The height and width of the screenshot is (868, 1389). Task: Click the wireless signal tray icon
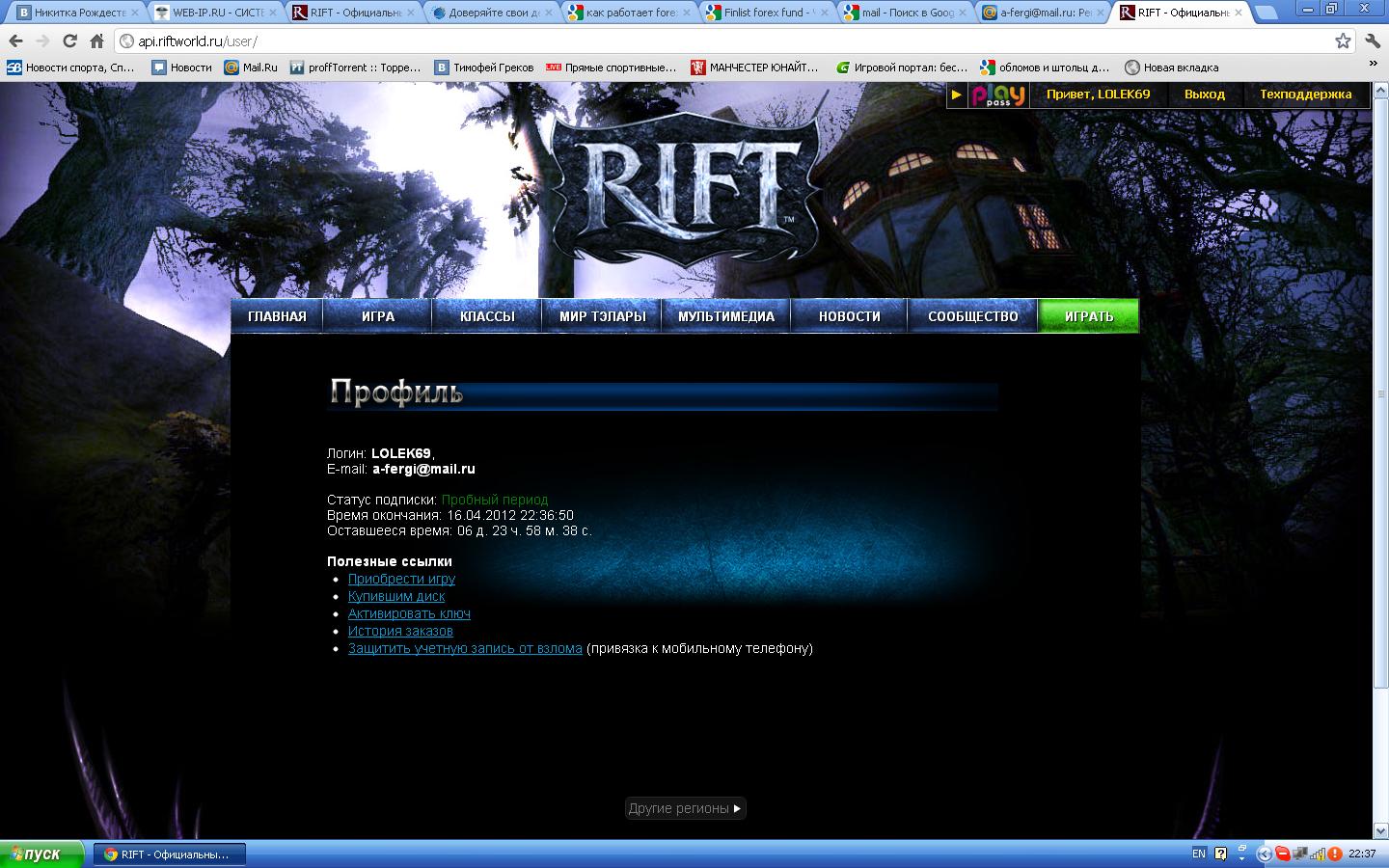[1318, 854]
